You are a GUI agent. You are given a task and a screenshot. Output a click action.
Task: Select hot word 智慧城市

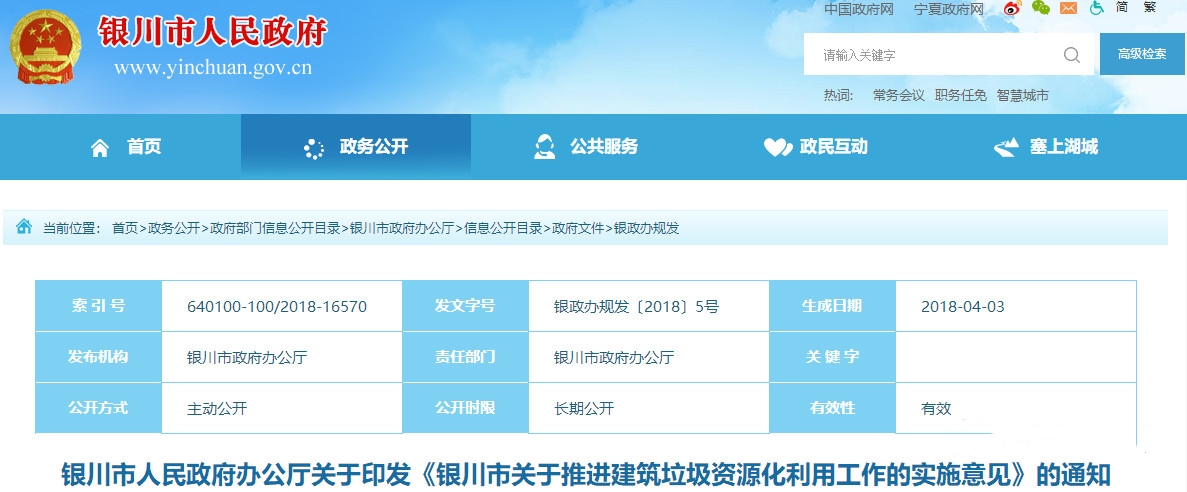pos(1023,95)
